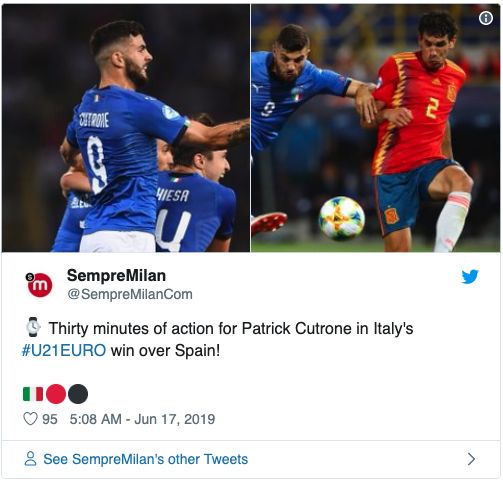503x485 pixels.
Task: Click the 95 likes count
Action: 50,419
